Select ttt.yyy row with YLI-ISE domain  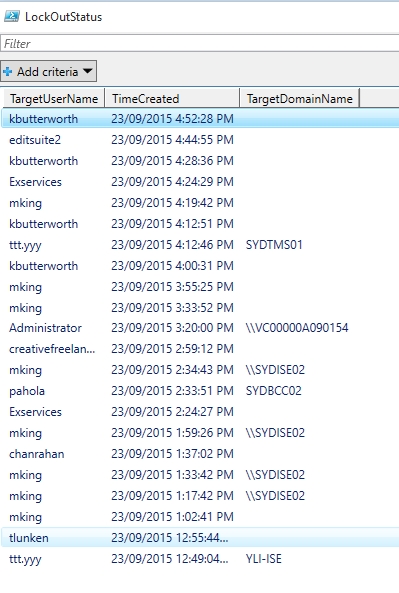pyautogui.click(x=200, y=559)
